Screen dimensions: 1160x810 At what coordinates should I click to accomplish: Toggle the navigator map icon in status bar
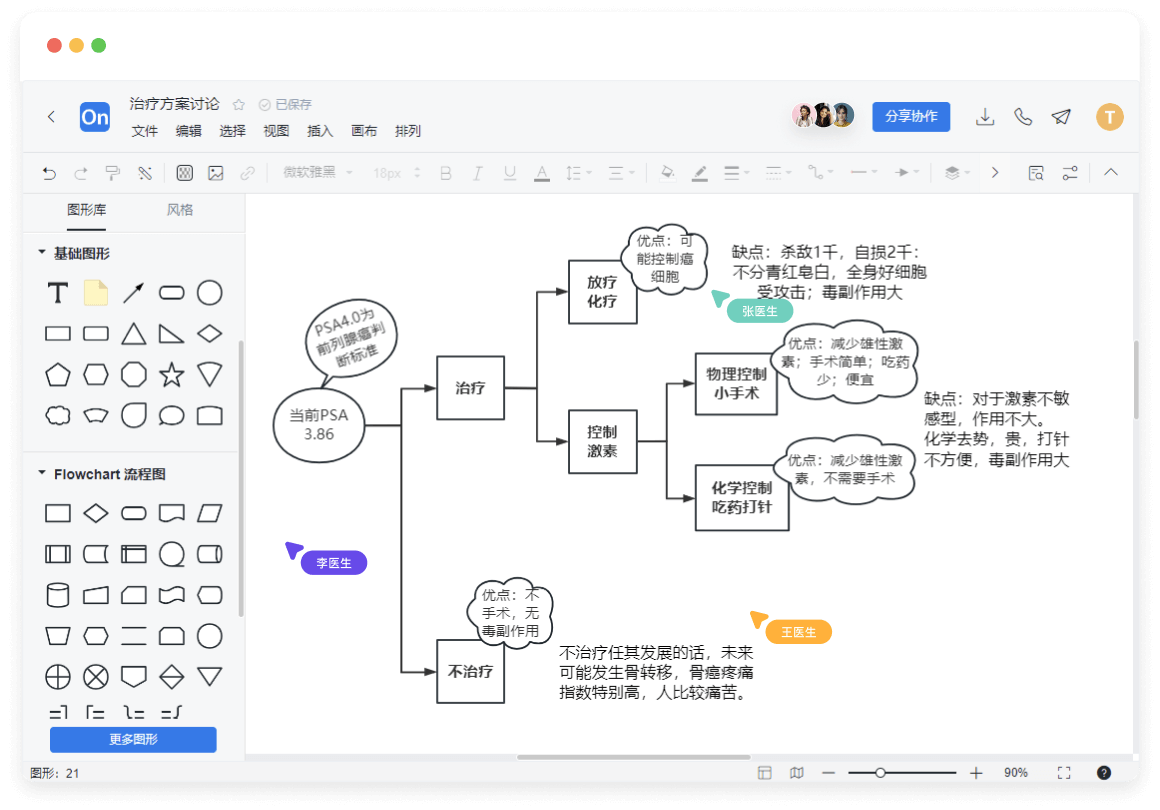796,773
